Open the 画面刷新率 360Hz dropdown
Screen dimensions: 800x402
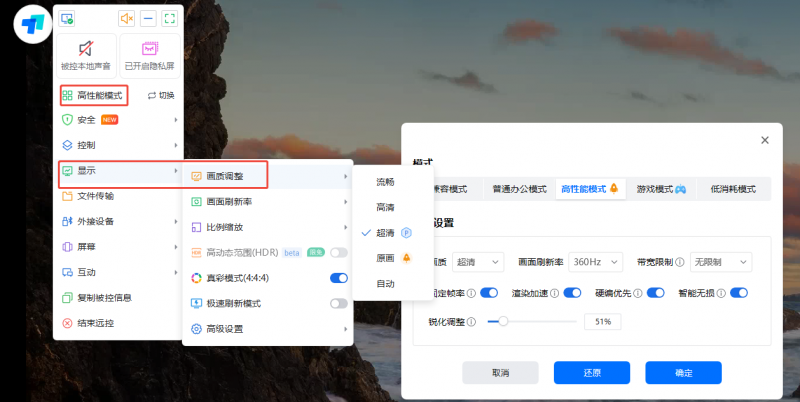click(595, 262)
